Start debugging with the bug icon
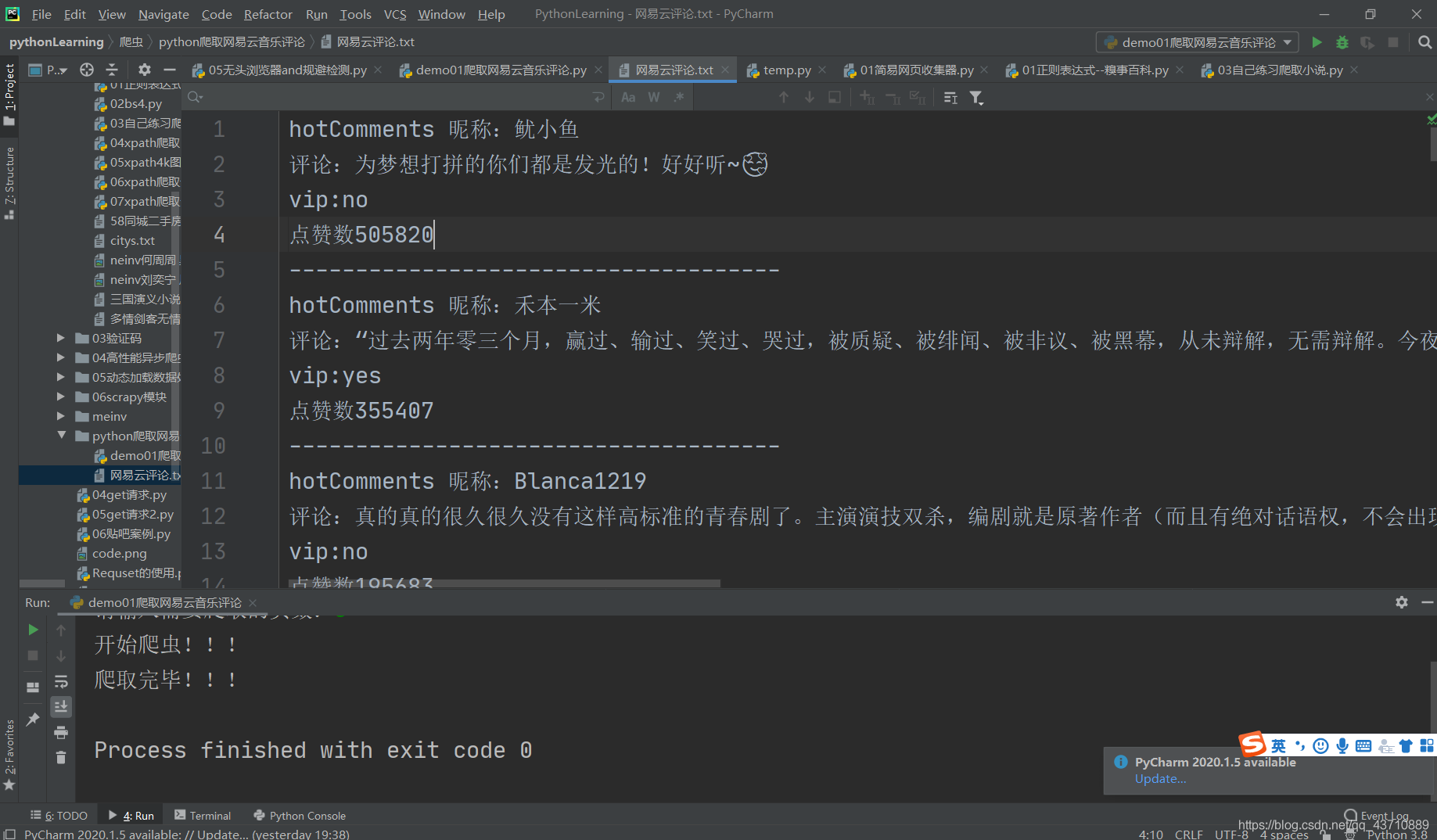This screenshot has height=840, width=1437. tap(1342, 42)
